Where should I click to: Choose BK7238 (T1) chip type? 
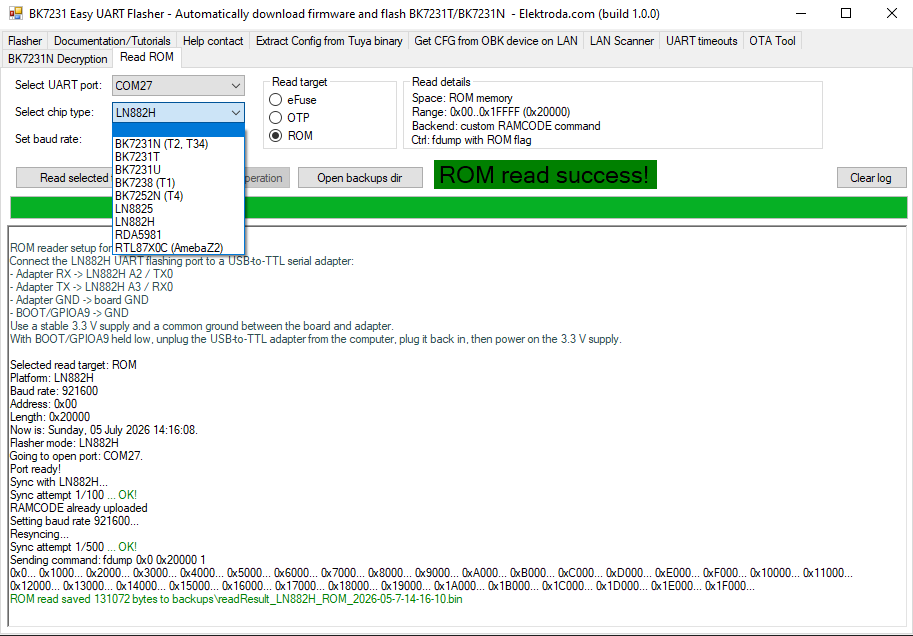pos(178,183)
